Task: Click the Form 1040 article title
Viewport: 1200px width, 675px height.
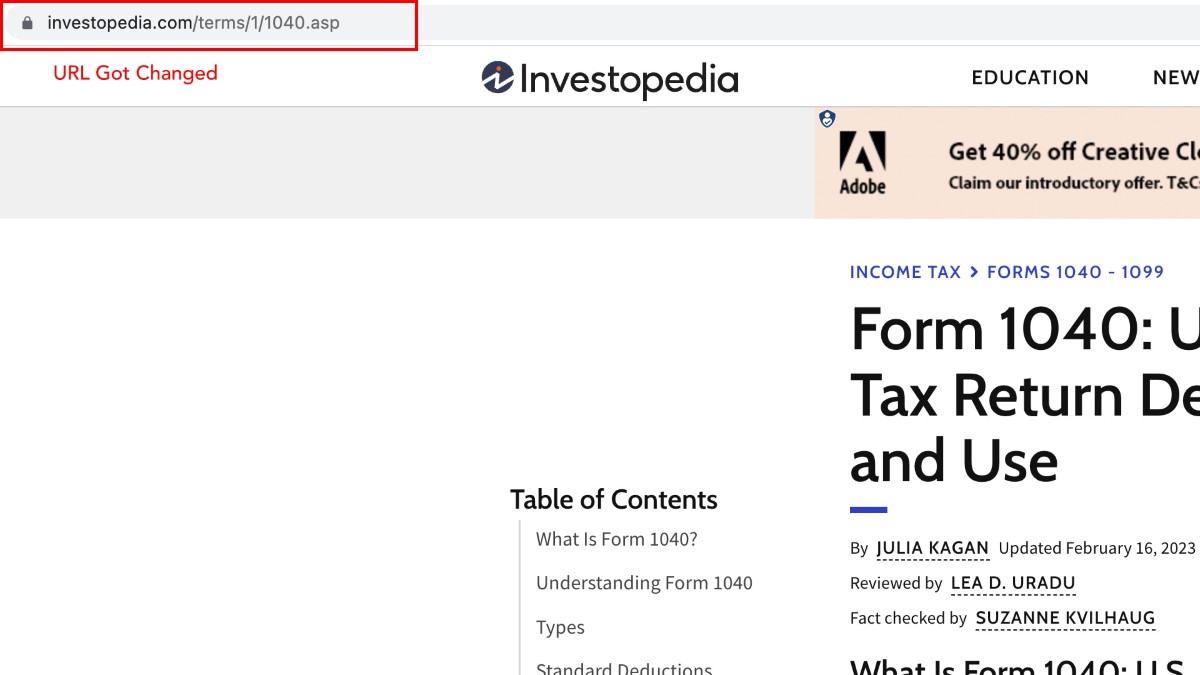Action: 1025,394
